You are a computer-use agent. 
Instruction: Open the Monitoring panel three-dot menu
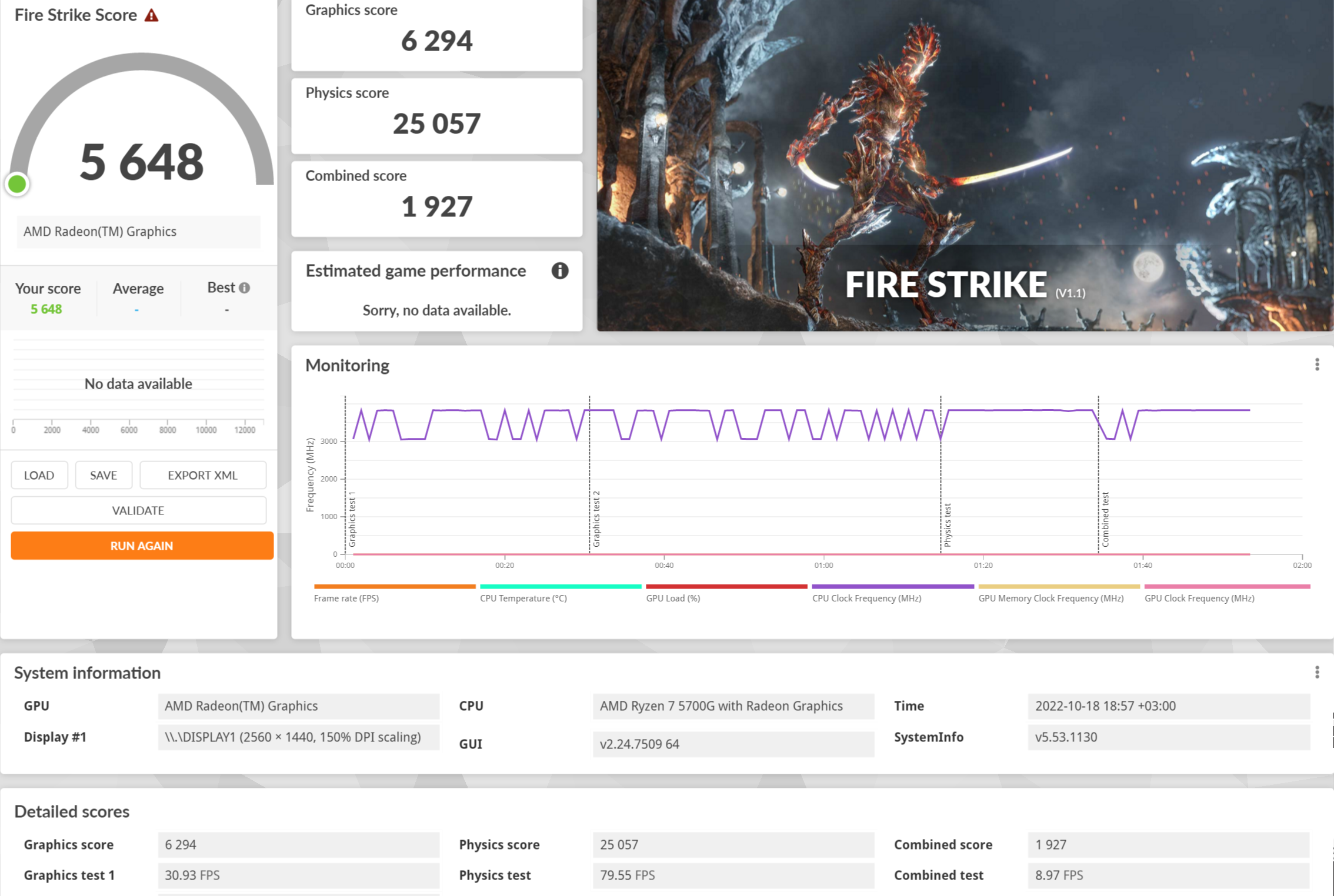pyautogui.click(x=1316, y=365)
